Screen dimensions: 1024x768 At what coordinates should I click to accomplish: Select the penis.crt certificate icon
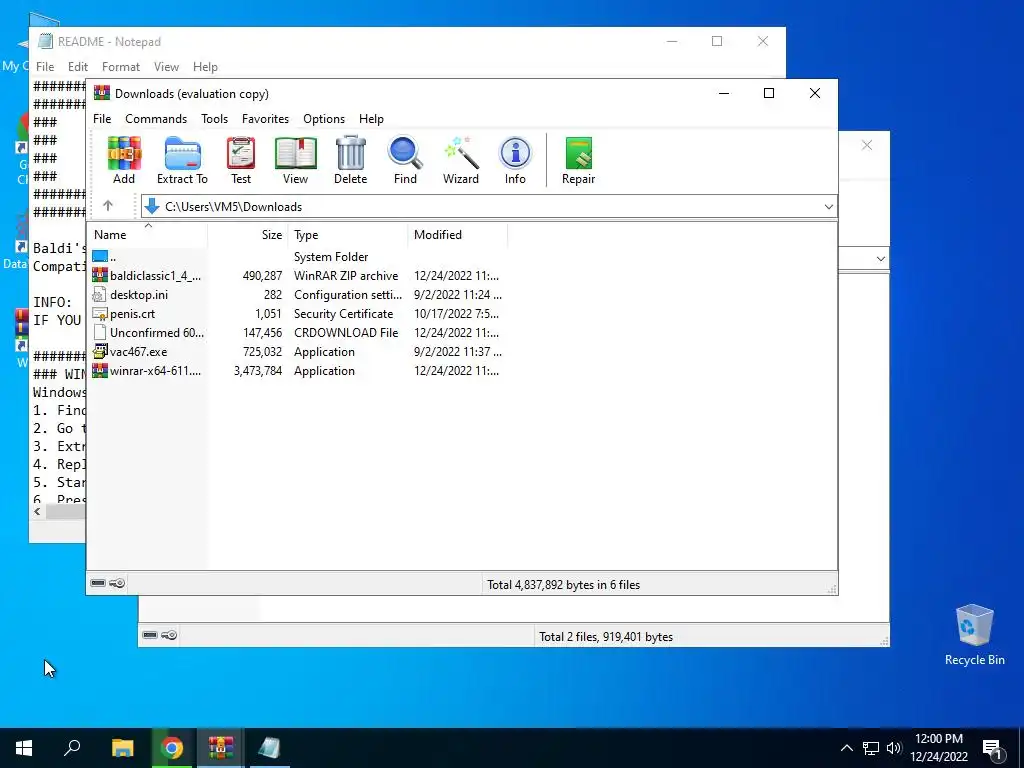100,313
